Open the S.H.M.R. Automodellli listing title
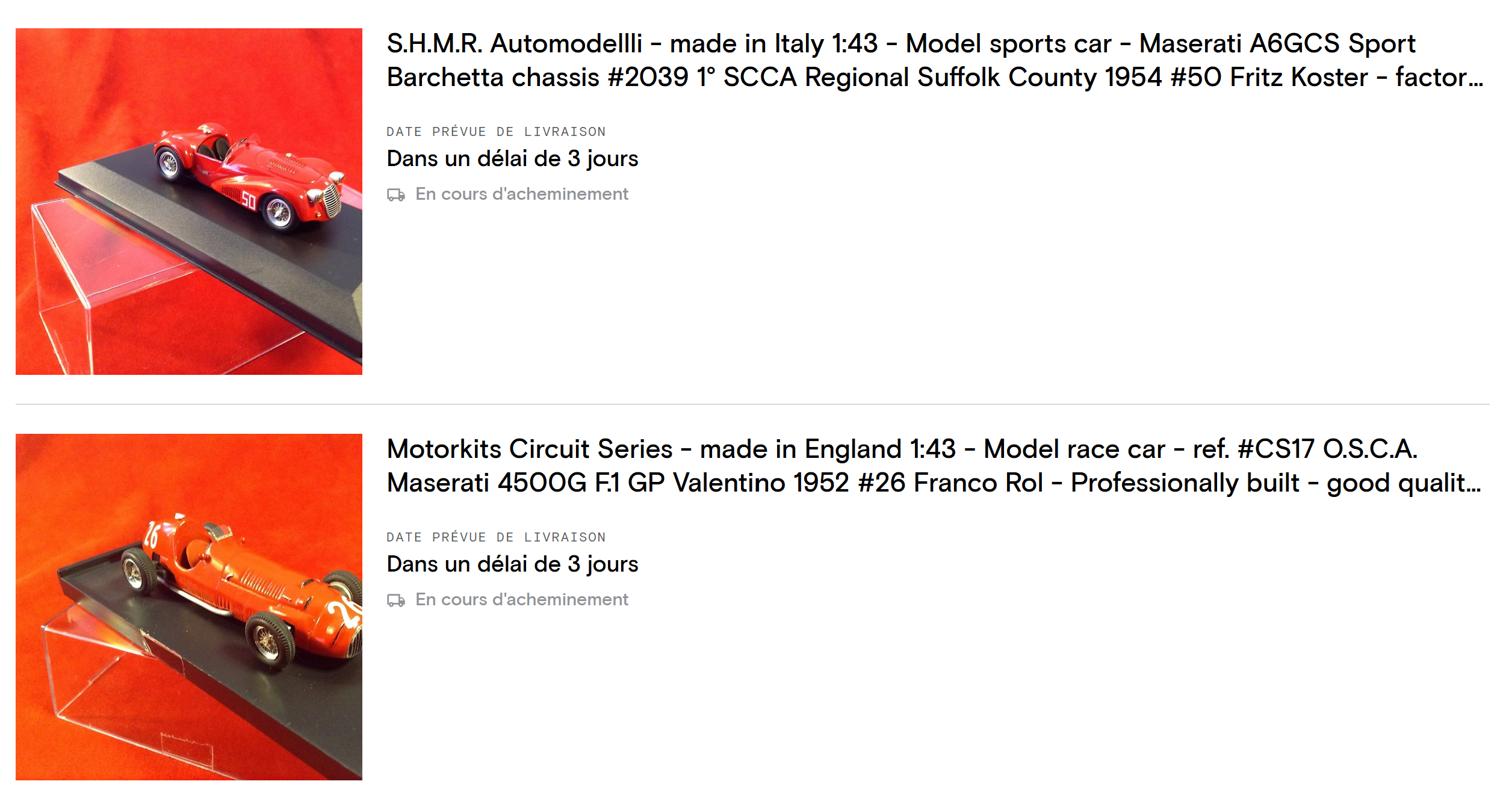This screenshot has width=1512, height=793. coord(934,60)
